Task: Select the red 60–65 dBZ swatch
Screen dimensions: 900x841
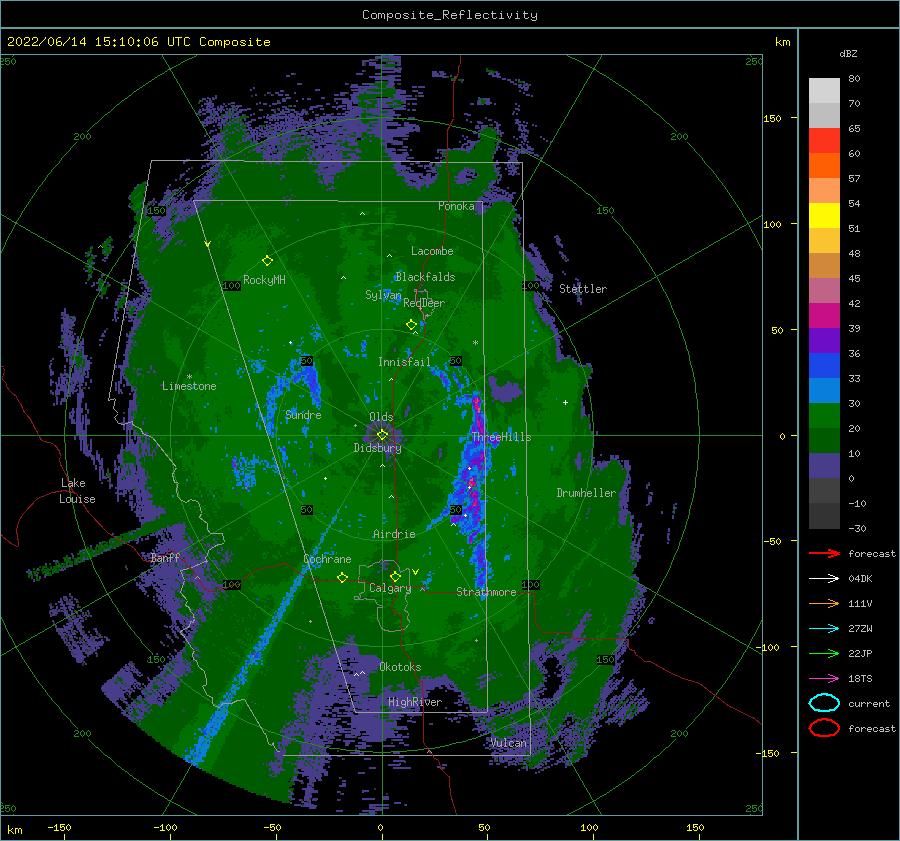Action: (x=824, y=141)
